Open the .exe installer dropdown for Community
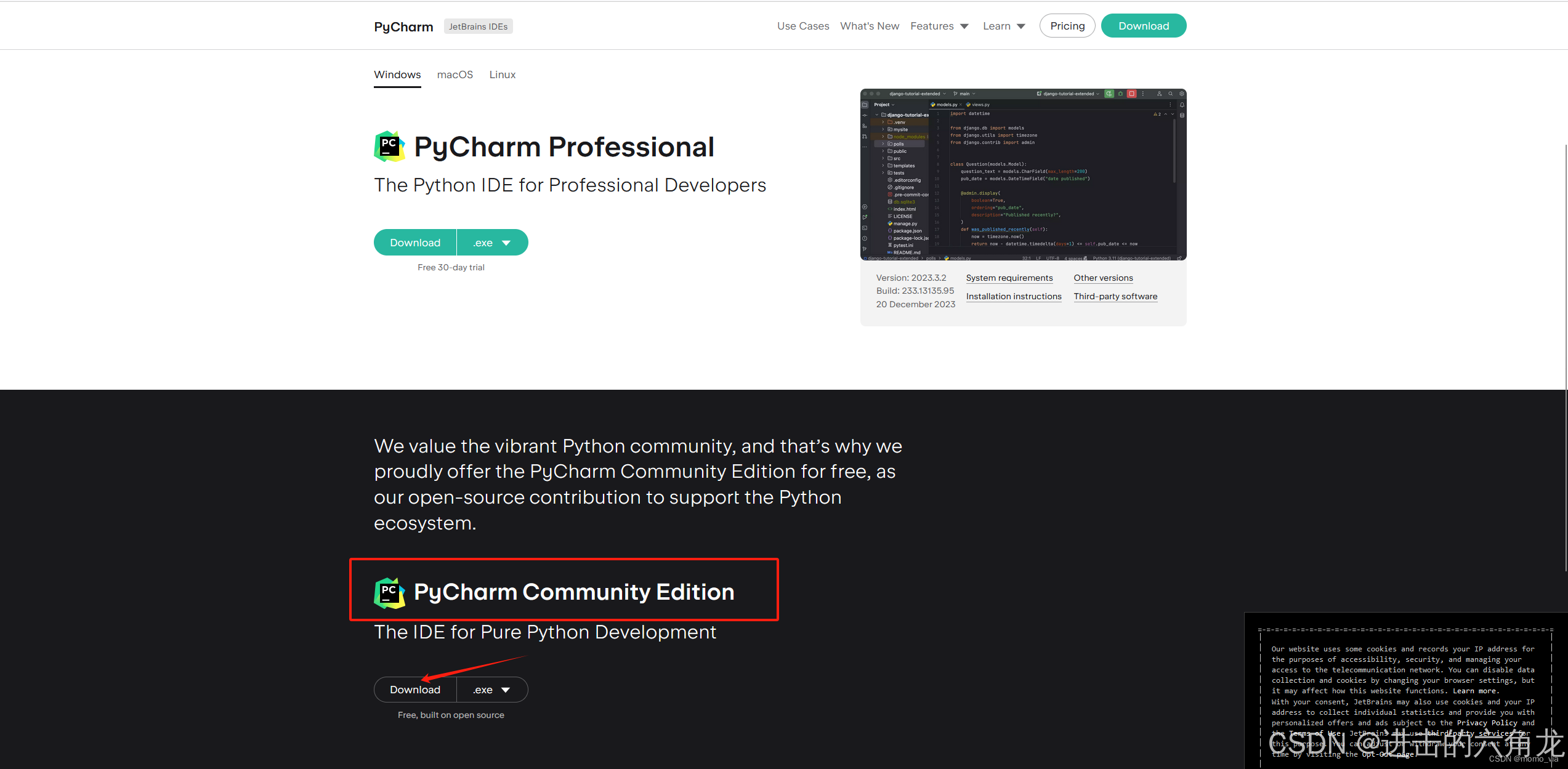Image resolution: width=1568 pixels, height=769 pixels. (492, 690)
